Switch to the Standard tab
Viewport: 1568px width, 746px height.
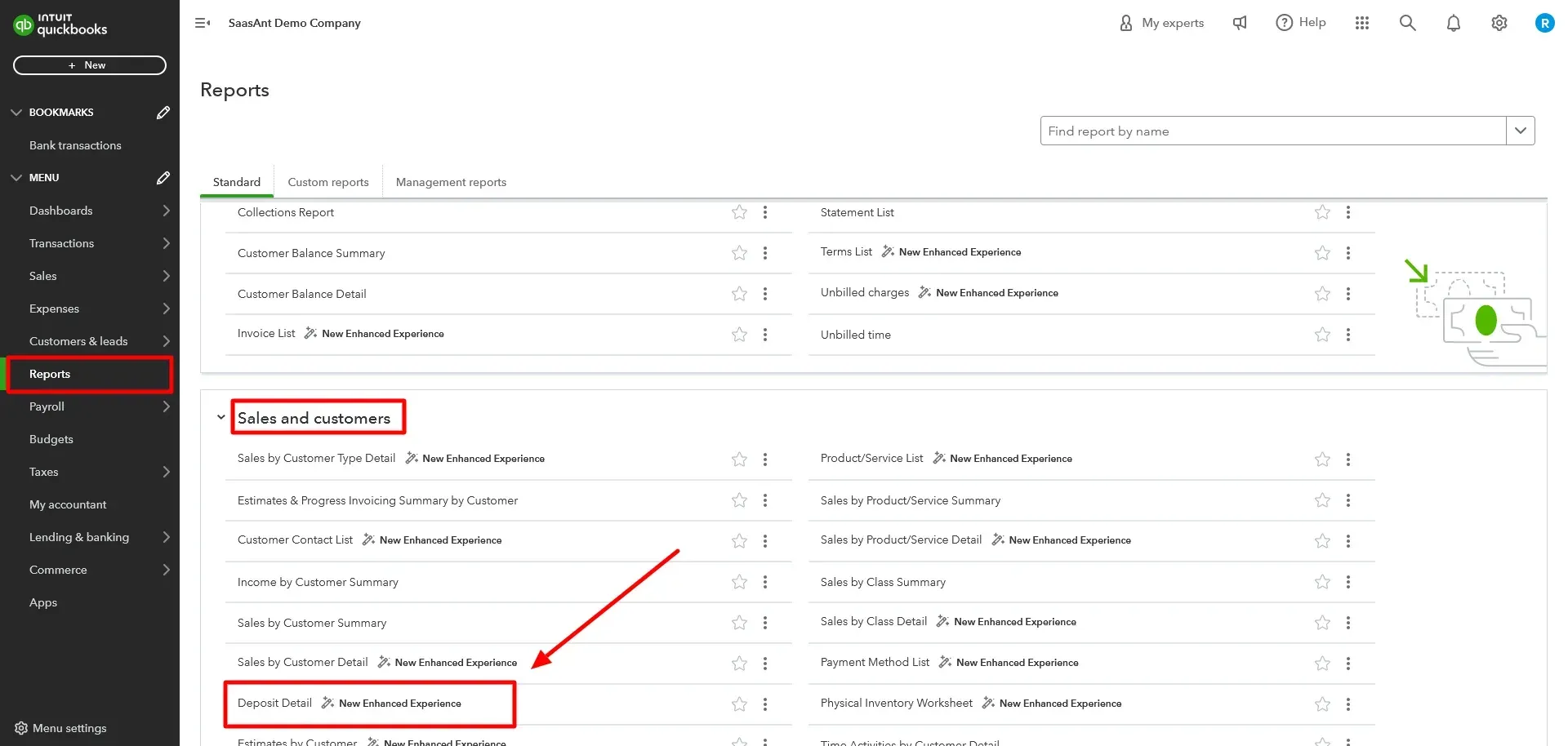pos(237,182)
